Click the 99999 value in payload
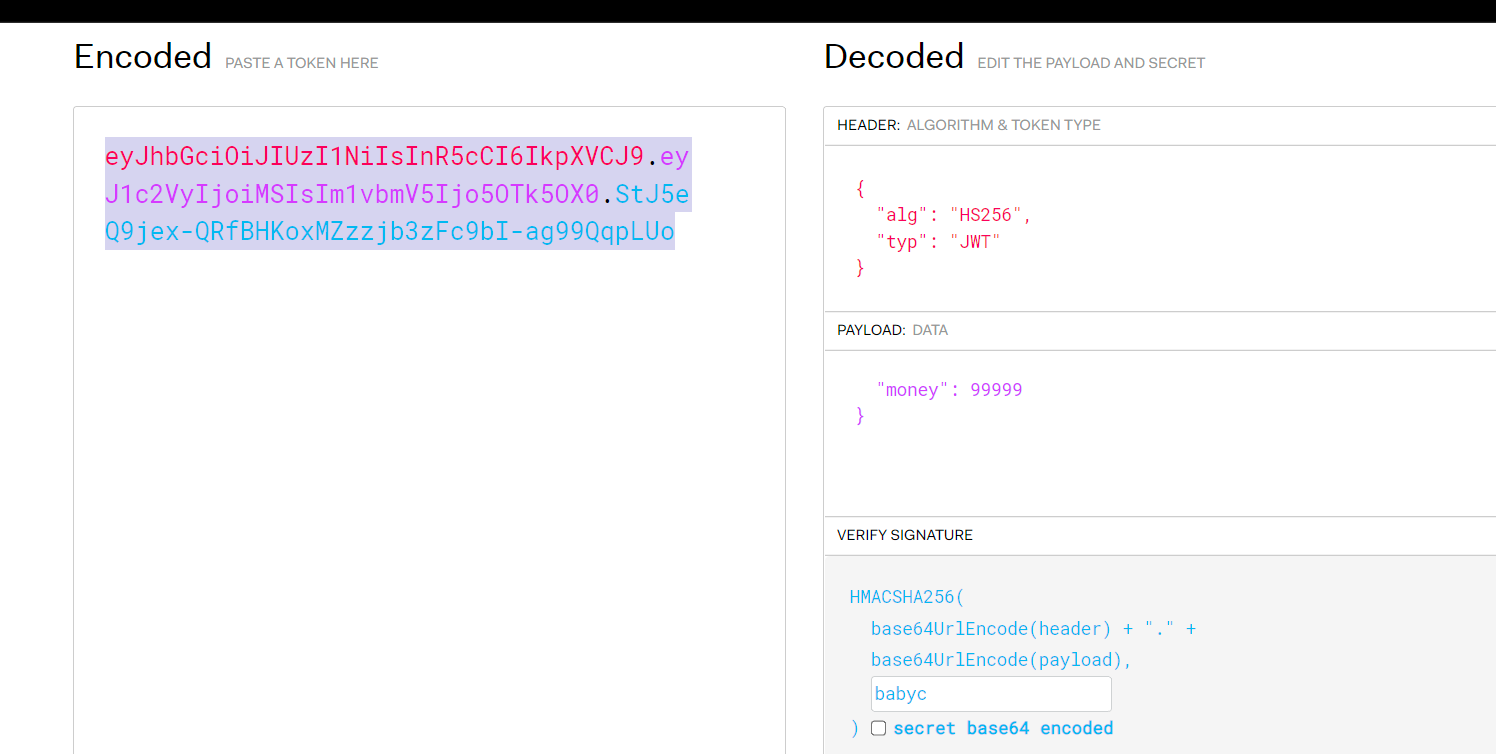This screenshot has height=754, width=1496. pyautogui.click(x=995, y=390)
